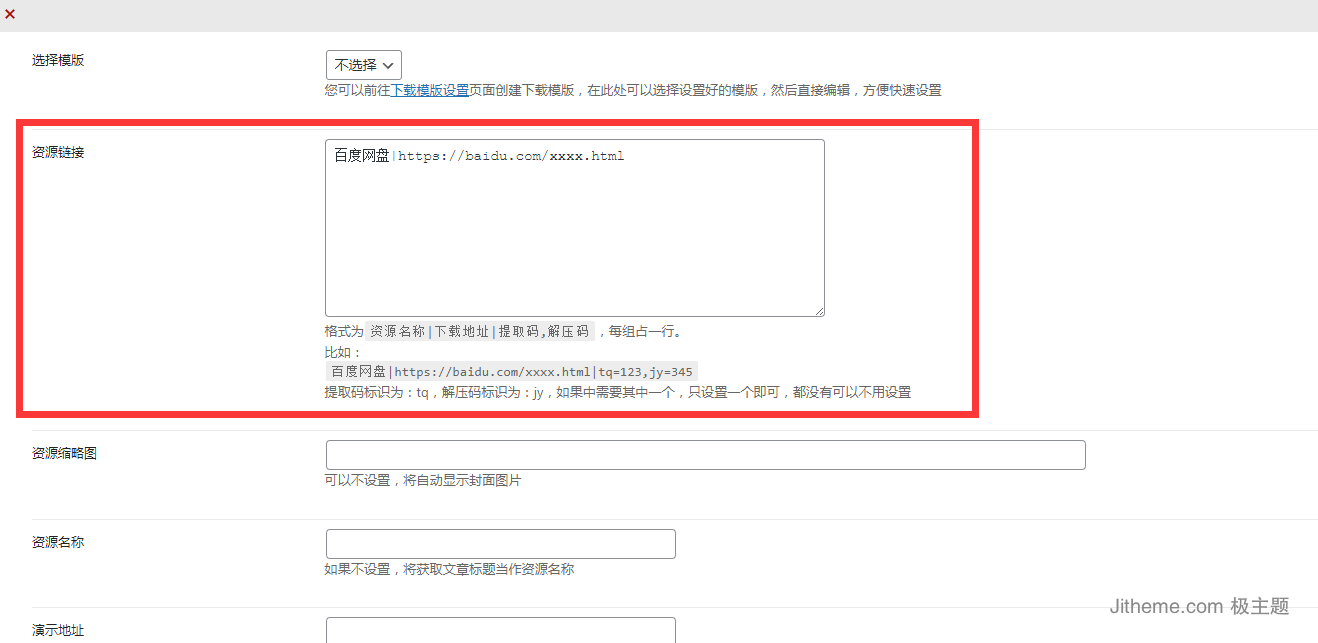Click inside the 资源链接 text area

tap(574, 228)
